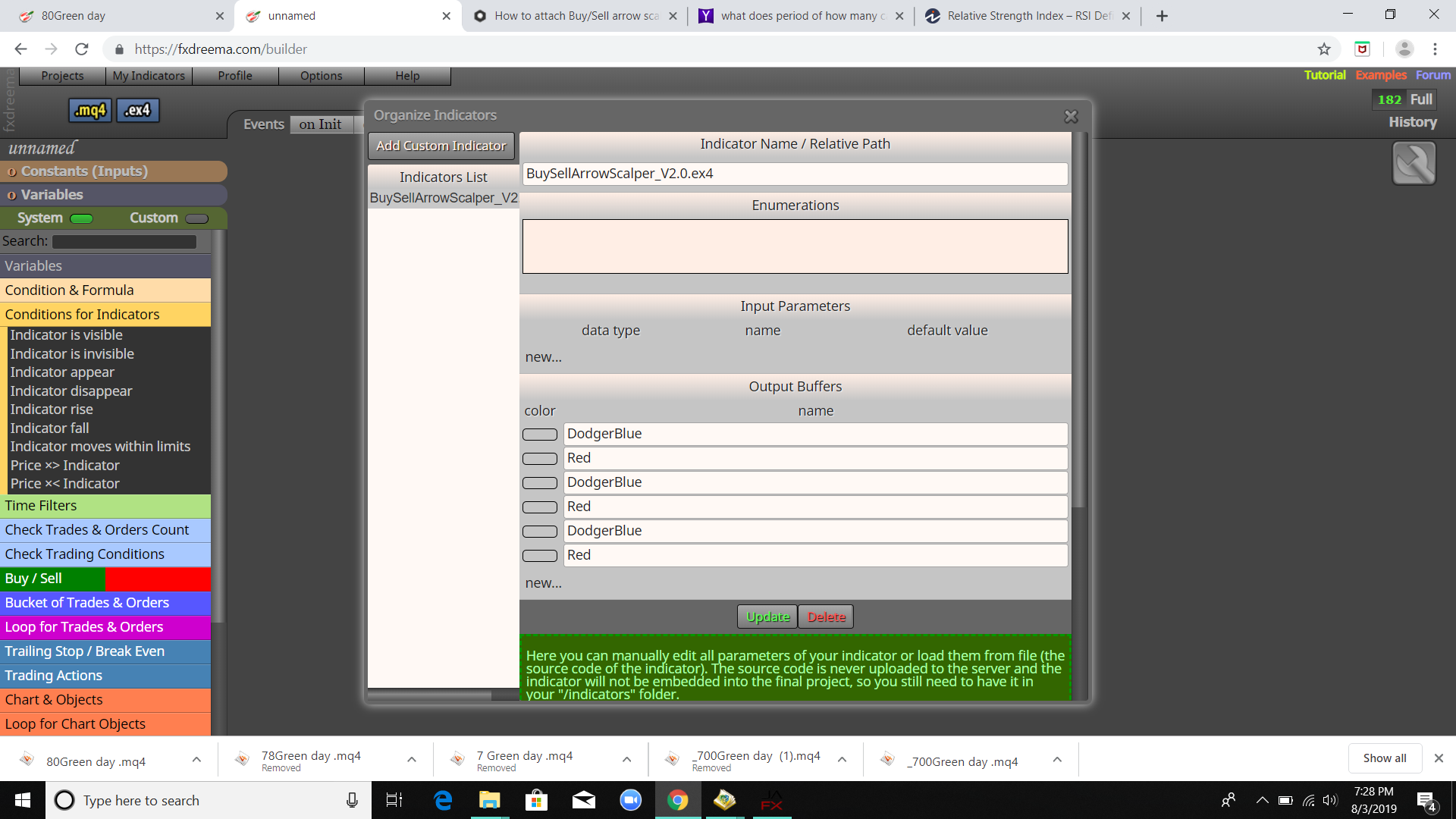Screen dimensions: 1456x819
Task: Open Zoom from taskbar
Action: [630, 800]
